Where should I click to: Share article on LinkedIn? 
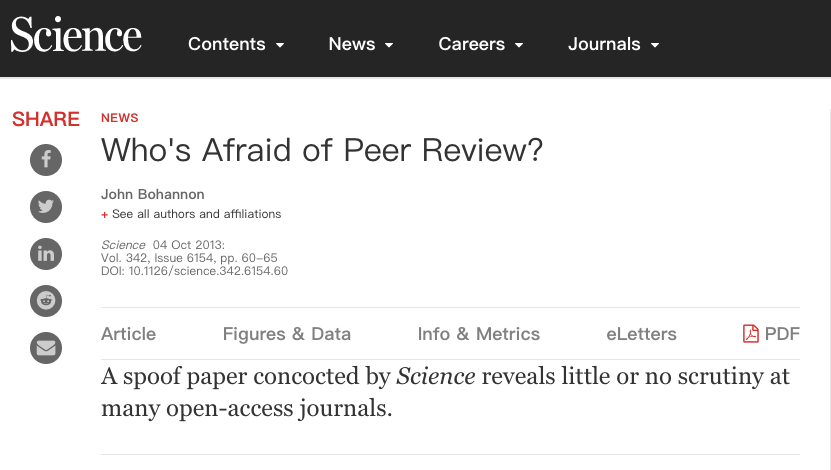click(46, 254)
